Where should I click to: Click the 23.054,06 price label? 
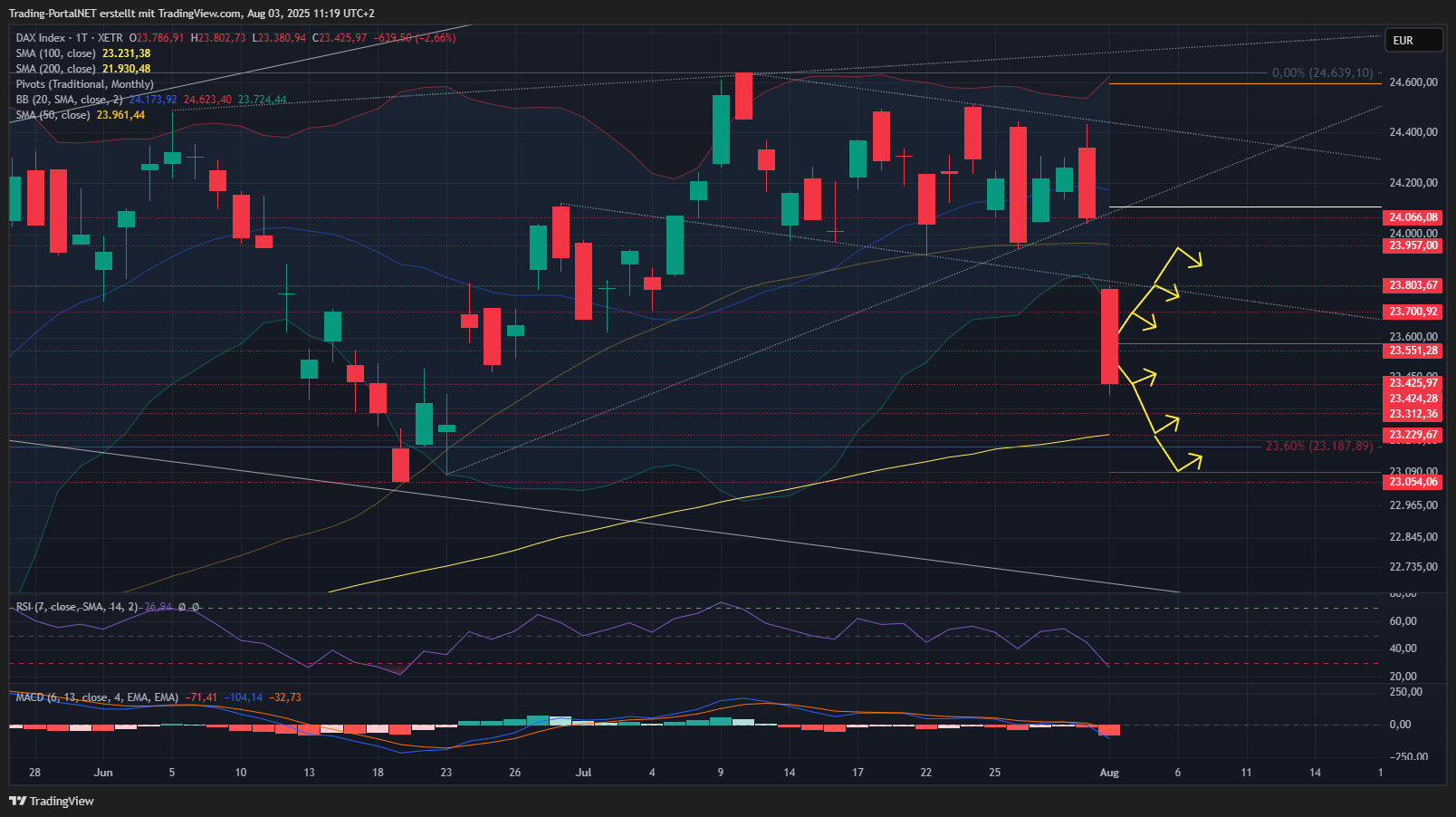(x=1413, y=482)
